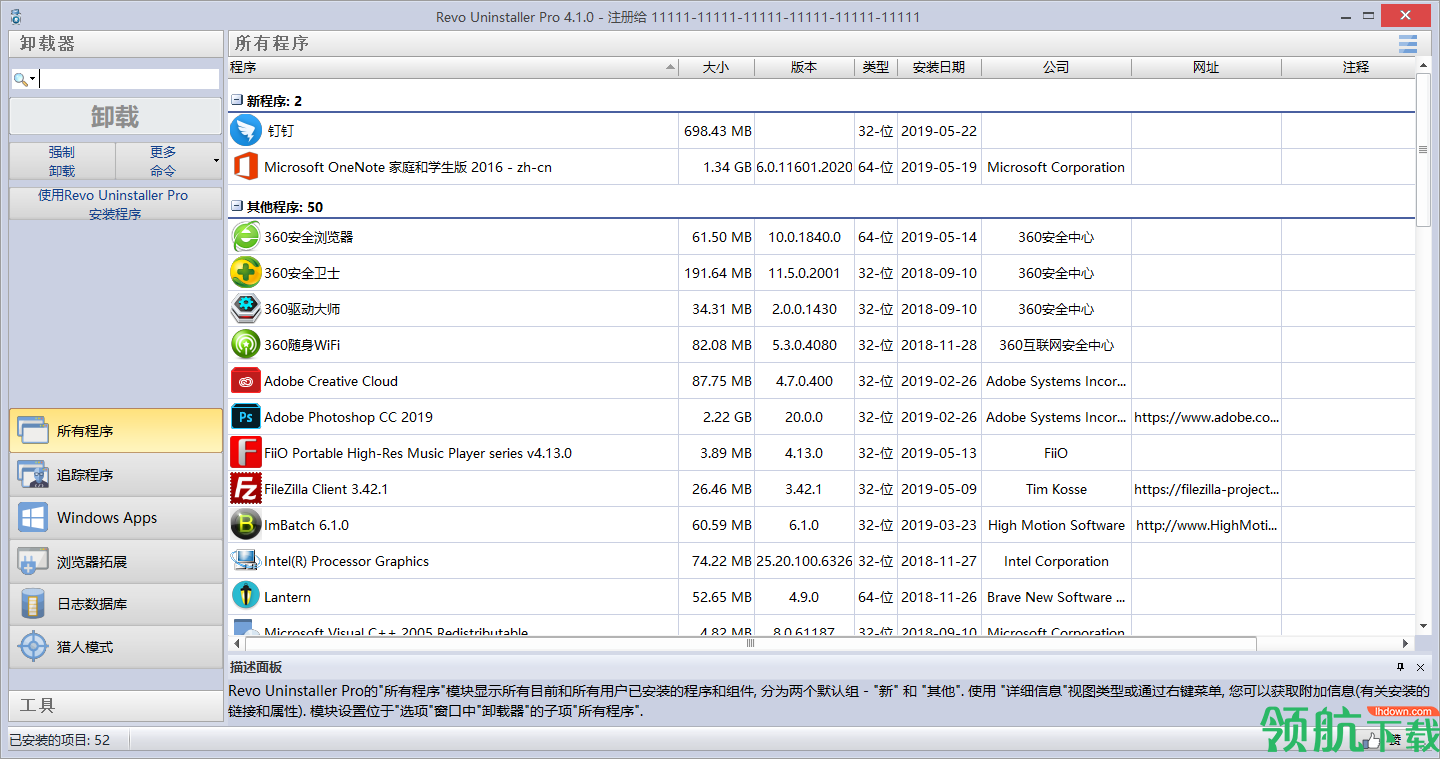Click the Revo Uninstaller title bar icon
The height and width of the screenshot is (759, 1440).
15,17
